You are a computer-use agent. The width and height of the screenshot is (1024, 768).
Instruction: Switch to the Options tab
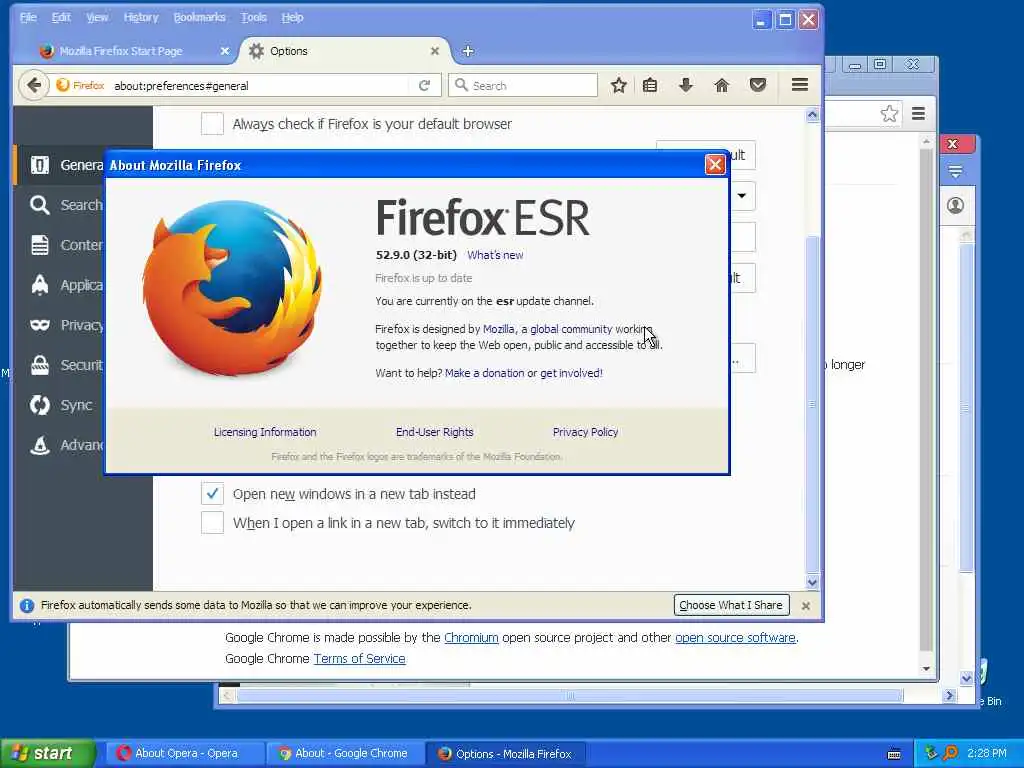[345, 51]
